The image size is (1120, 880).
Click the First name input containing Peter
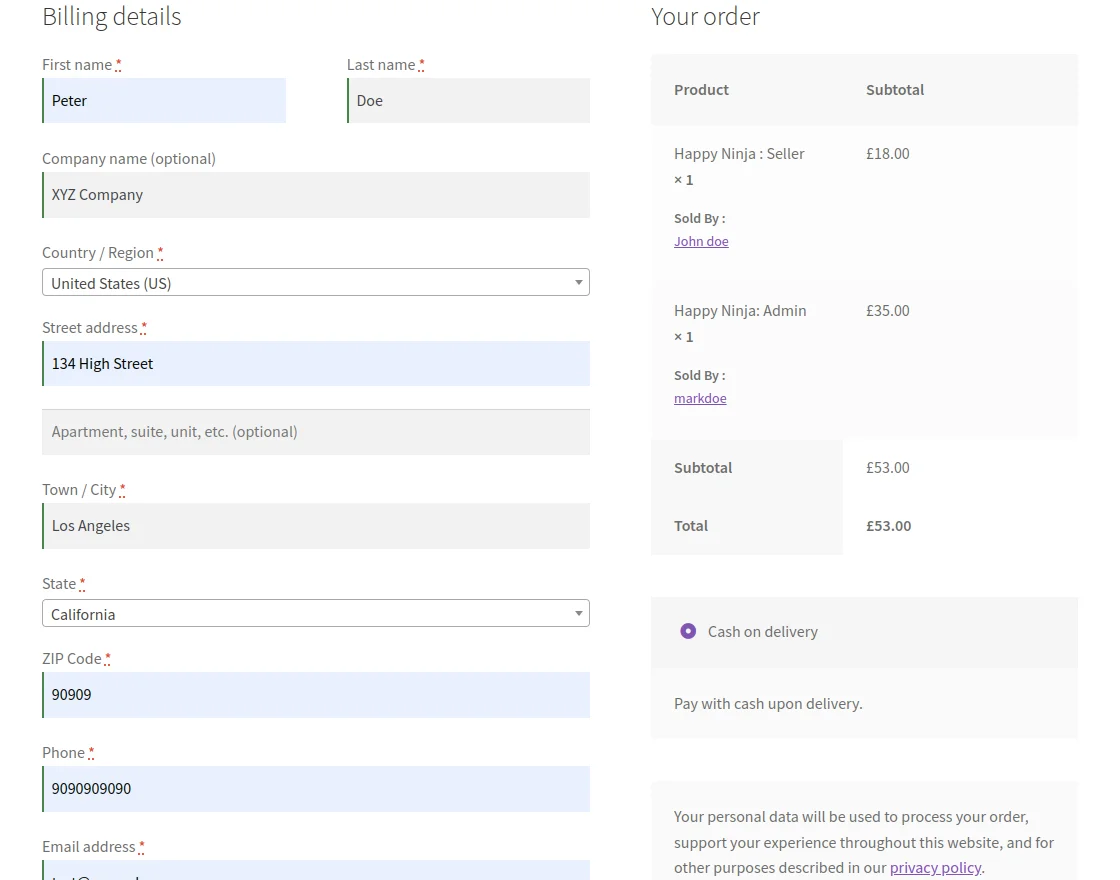point(163,100)
